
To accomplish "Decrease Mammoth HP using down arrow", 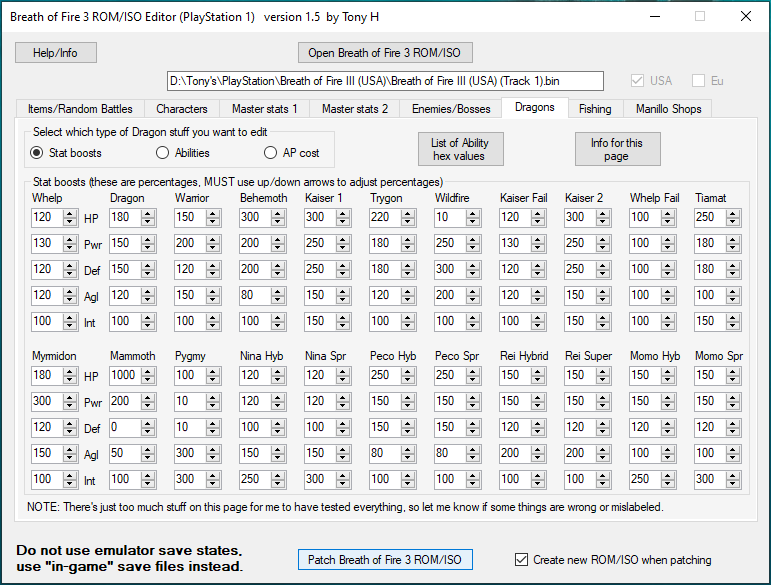I will pos(148,379).
